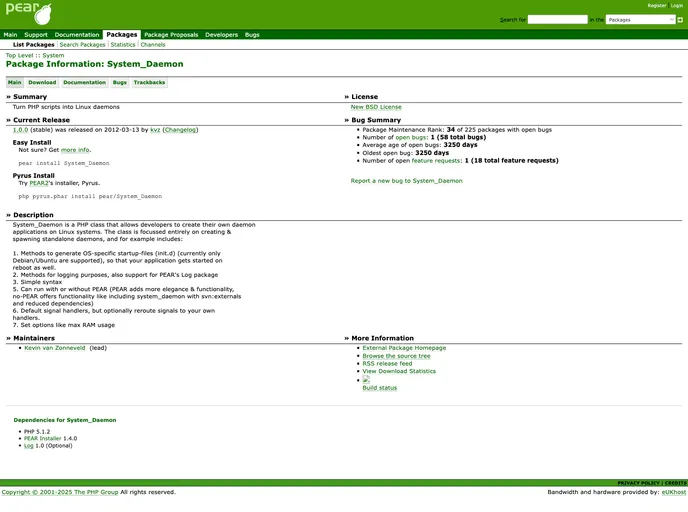Open the feature requests link
The width and height of the screenshot is (688, 512).
436,161
